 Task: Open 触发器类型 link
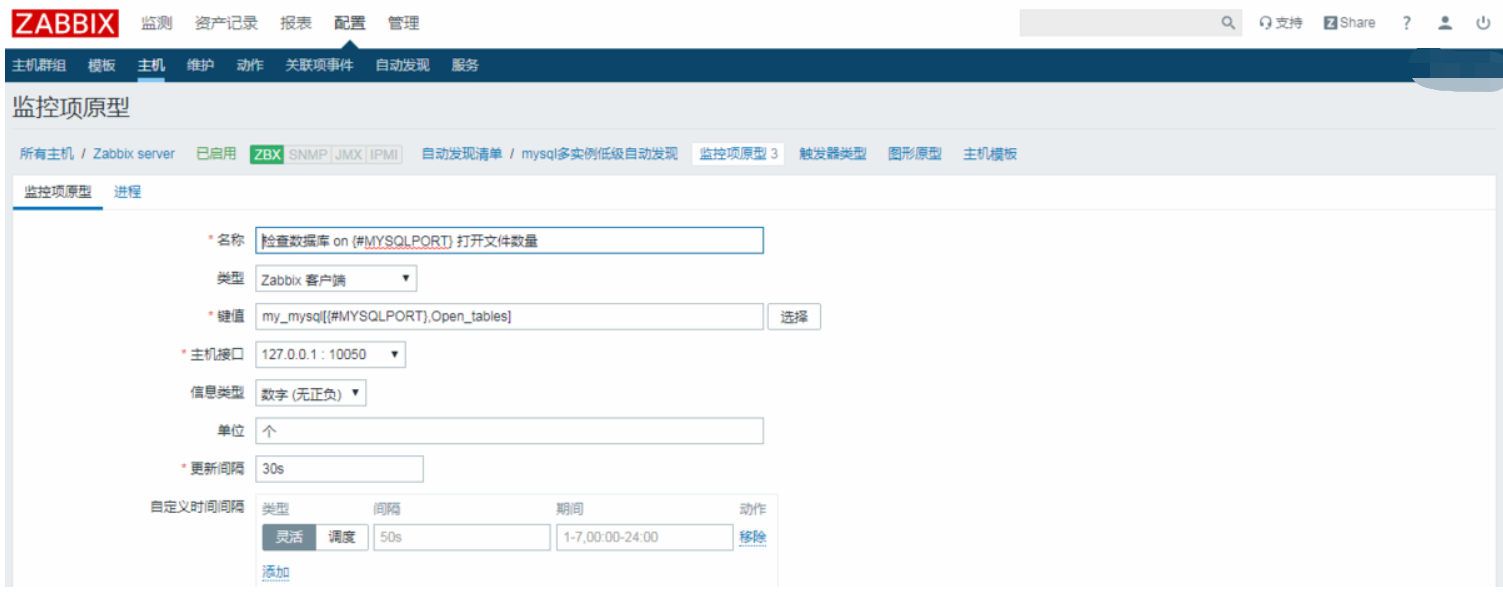click(833, 154)
